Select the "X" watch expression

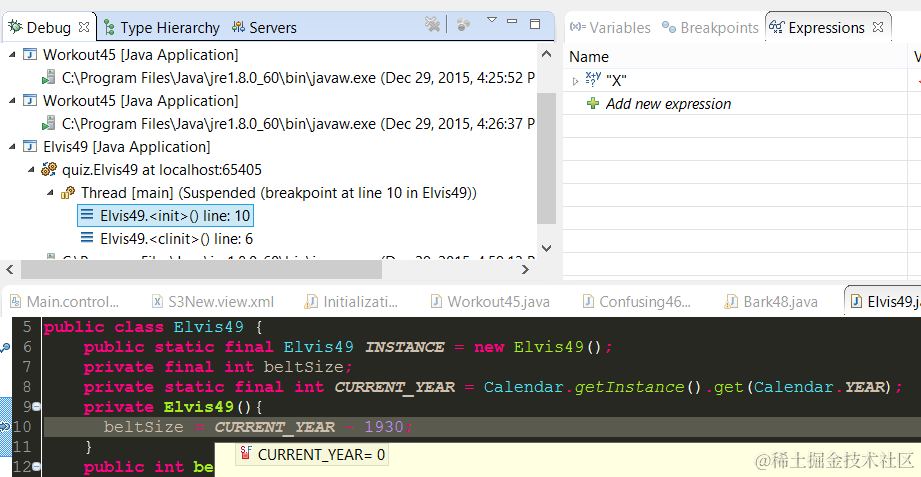(x=607, y=80)
